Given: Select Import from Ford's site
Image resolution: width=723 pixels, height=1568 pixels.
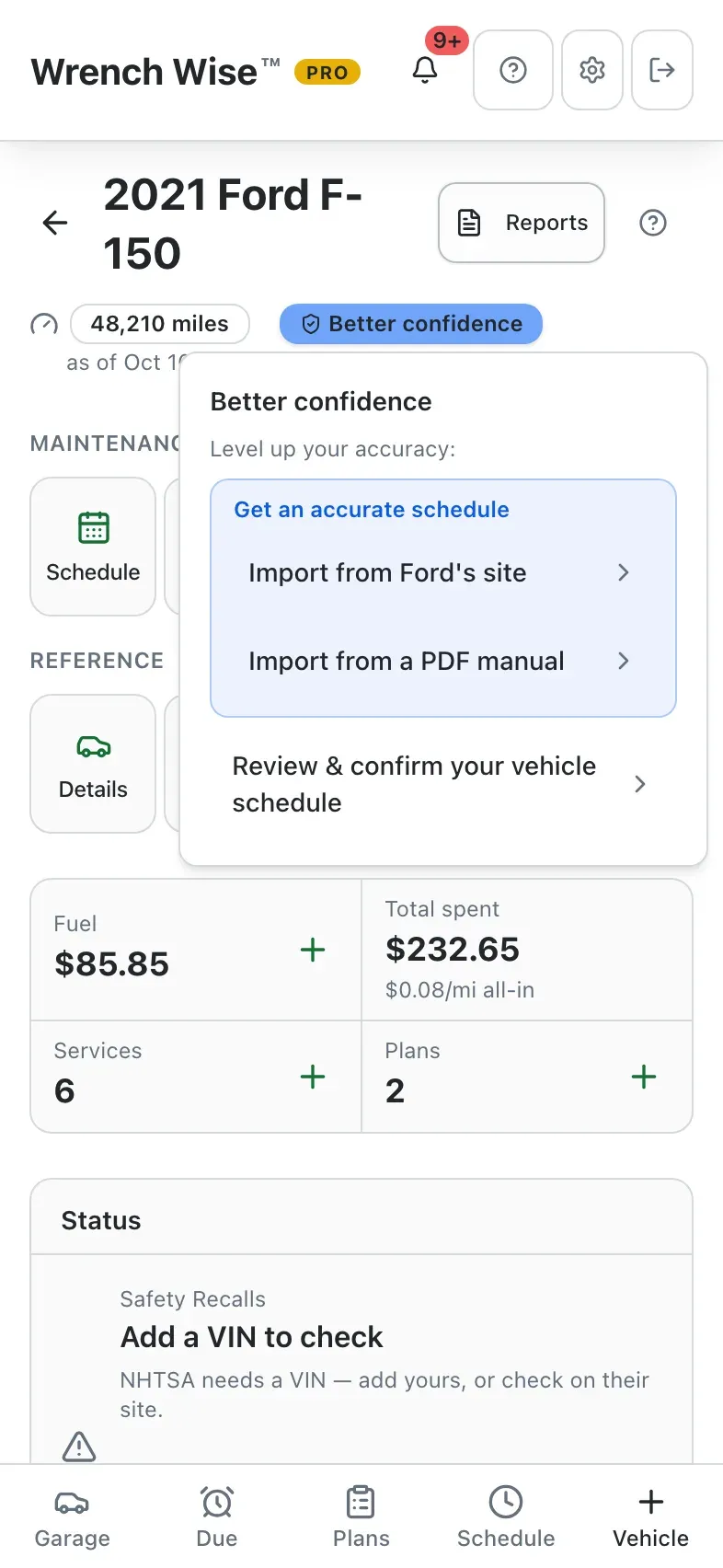Looking at the screenshot, I should point(443,572).
